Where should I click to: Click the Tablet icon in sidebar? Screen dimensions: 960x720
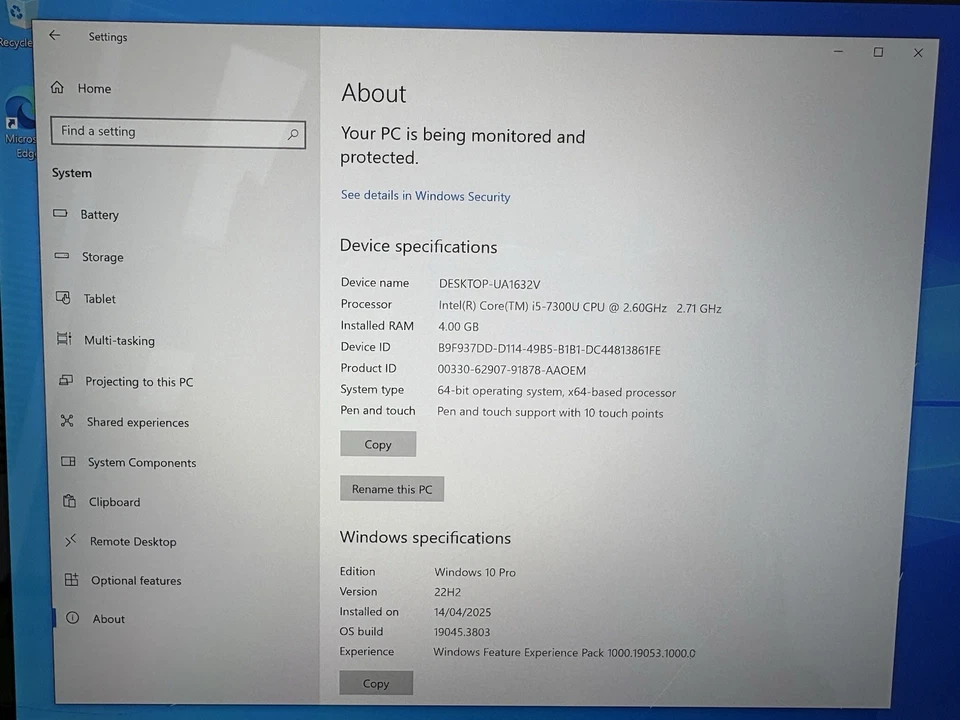coord(63,298)
